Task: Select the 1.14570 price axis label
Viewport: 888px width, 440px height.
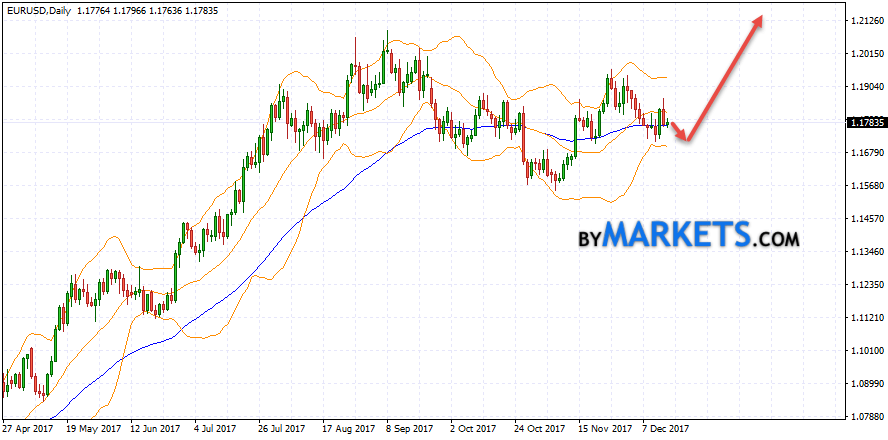Action: pos(860,219)
